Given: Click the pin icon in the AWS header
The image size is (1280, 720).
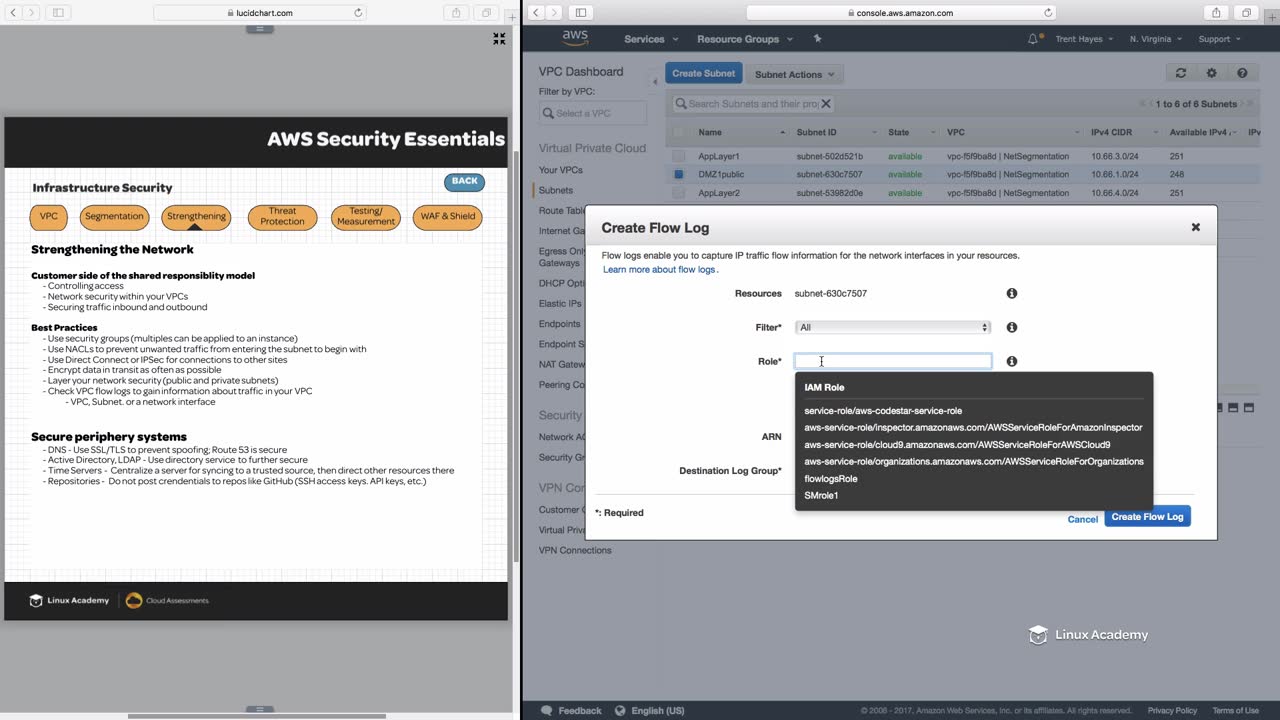Looking at the screenshot, I should 817,39.
